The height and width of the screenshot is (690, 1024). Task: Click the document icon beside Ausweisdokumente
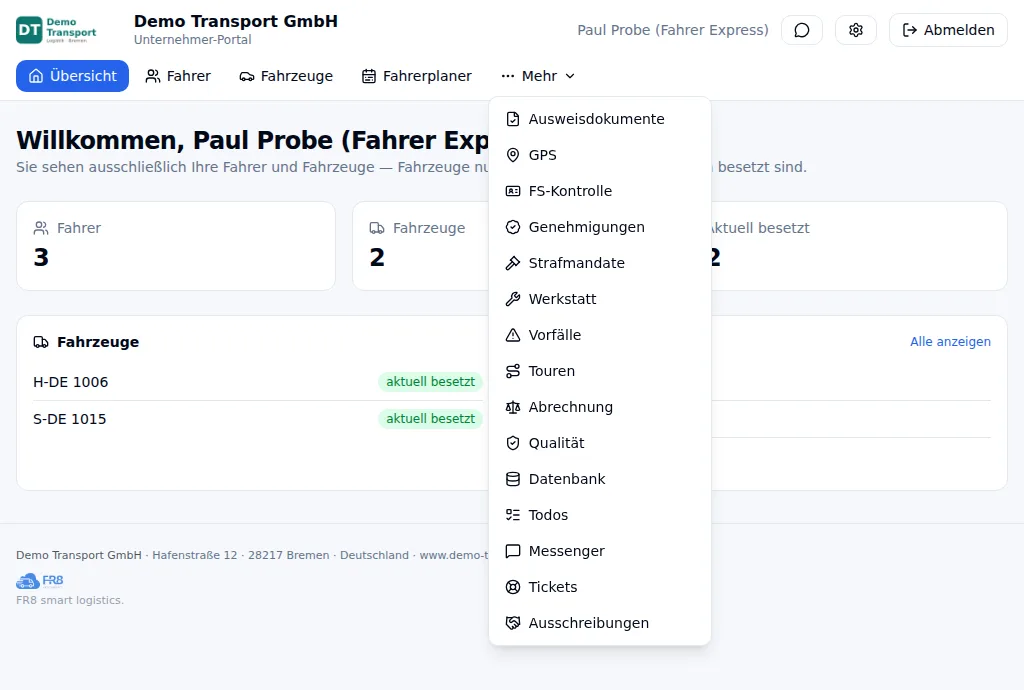(513, 119)
